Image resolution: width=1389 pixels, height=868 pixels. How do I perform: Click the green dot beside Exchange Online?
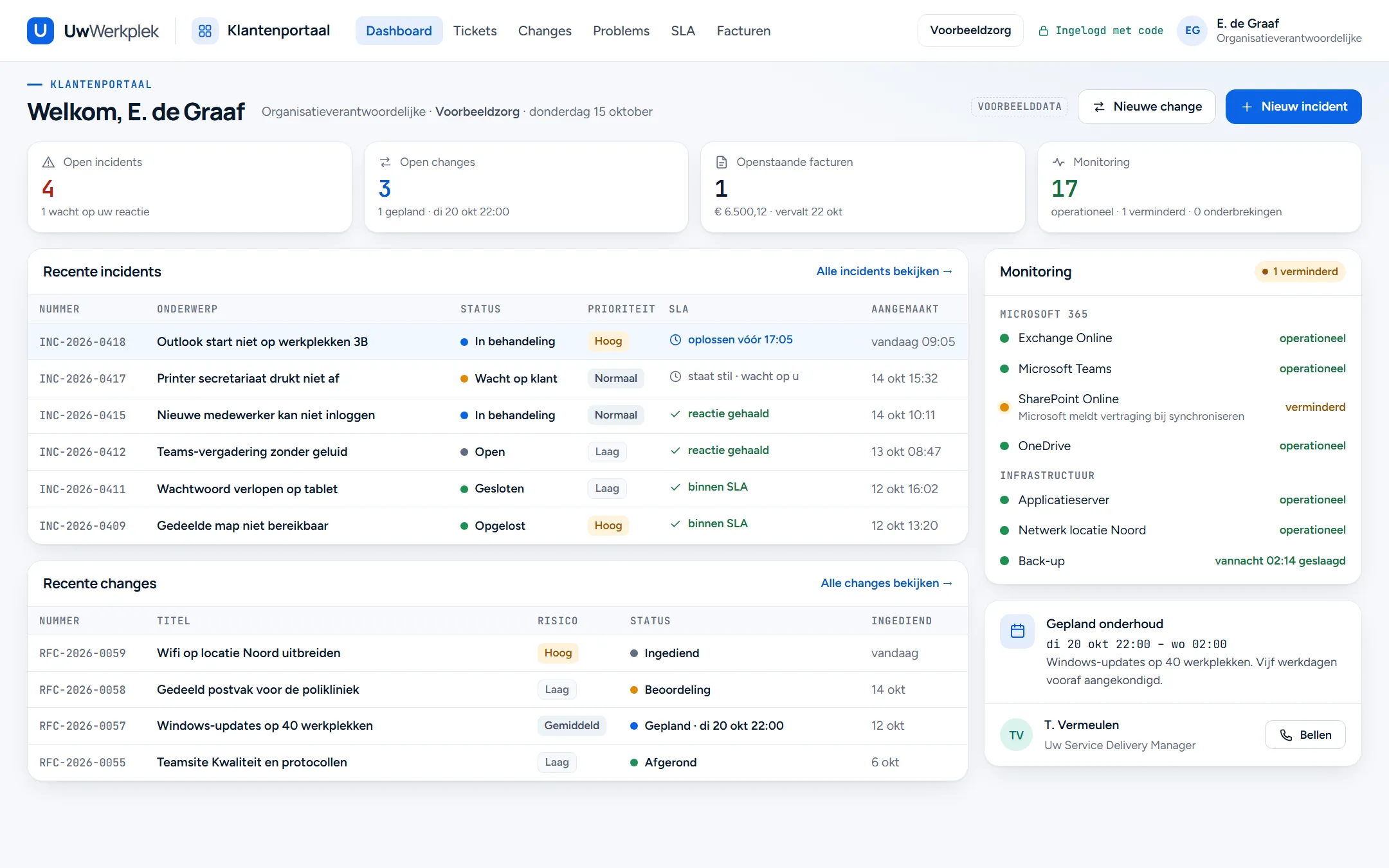(1004, 338)
